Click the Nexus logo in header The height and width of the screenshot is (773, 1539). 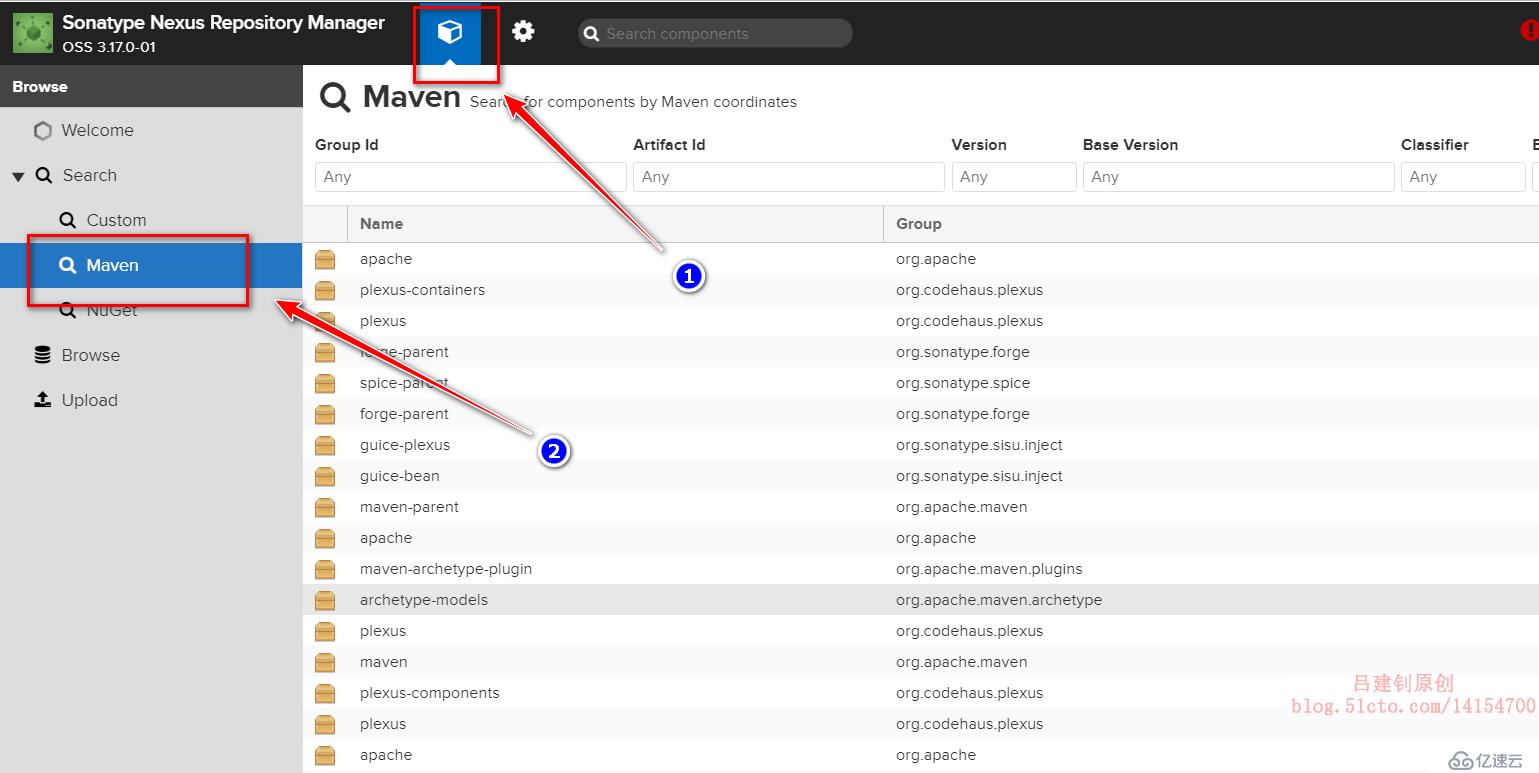click(x=33, y=33)
